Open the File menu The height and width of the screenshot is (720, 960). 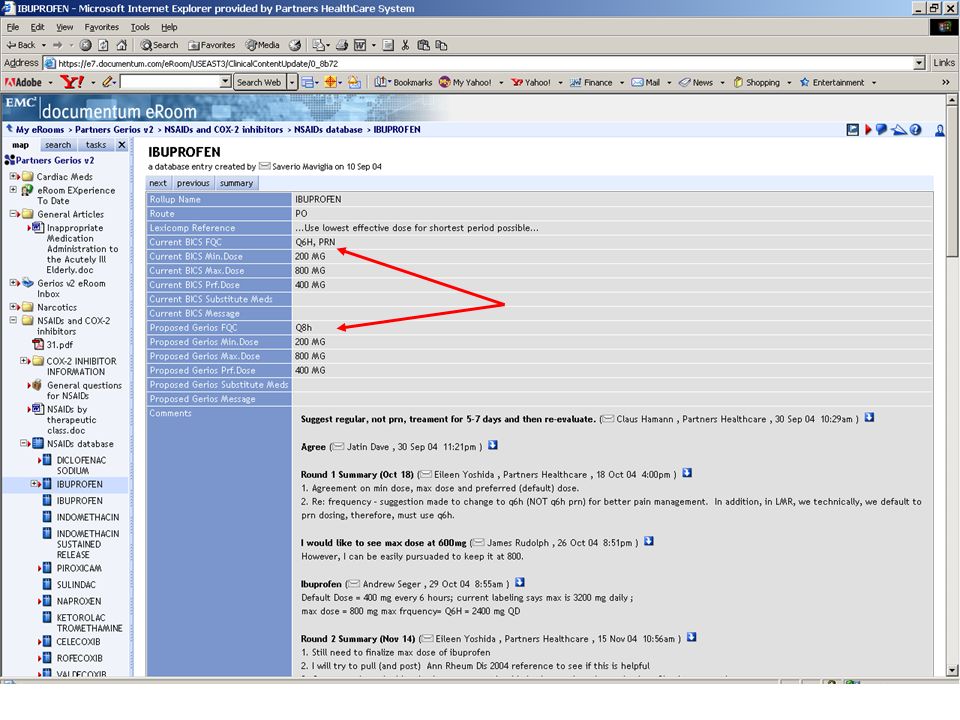[x=13, y=27]
